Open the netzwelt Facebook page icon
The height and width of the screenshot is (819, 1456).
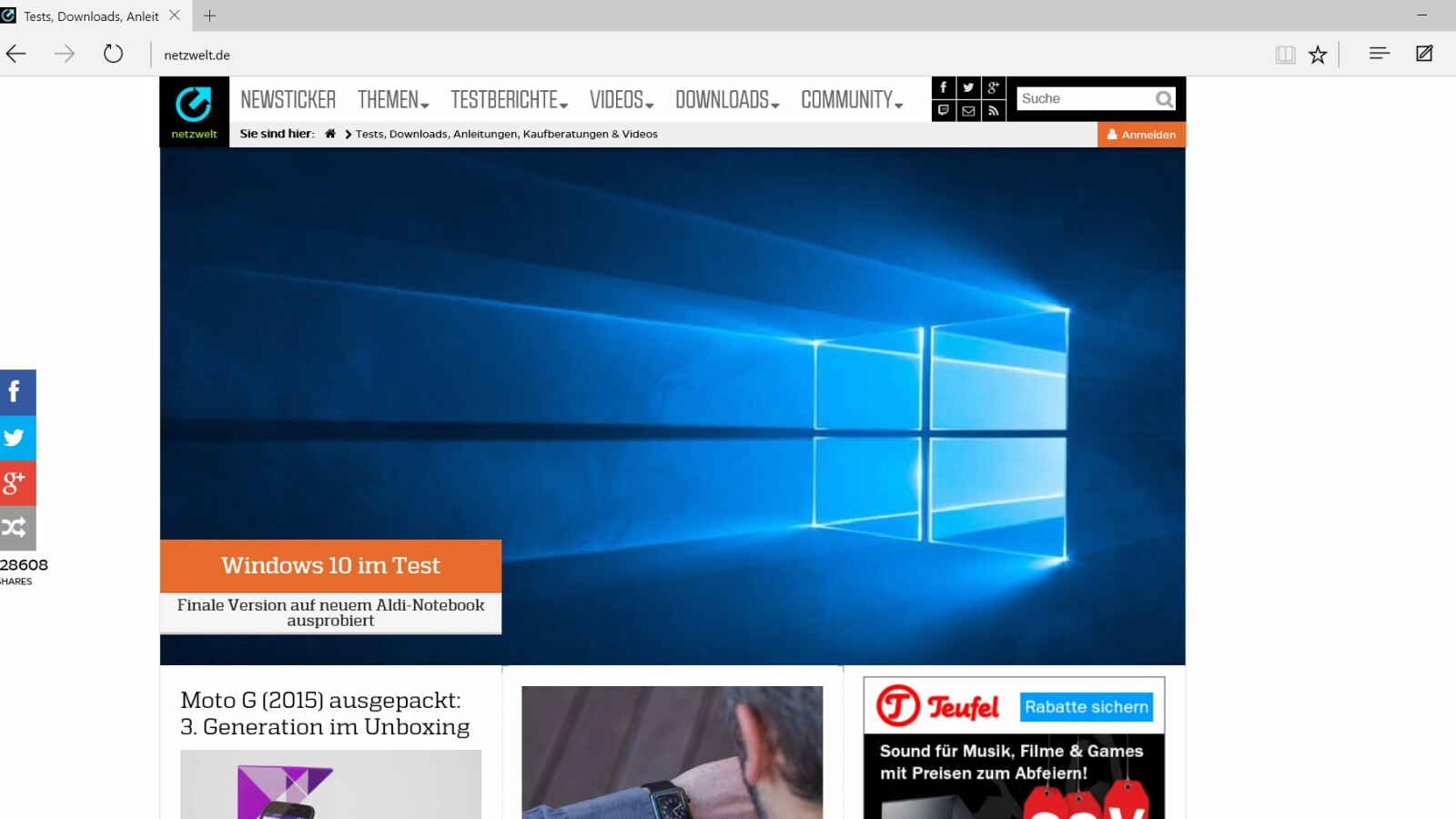[x=944, y=87]
